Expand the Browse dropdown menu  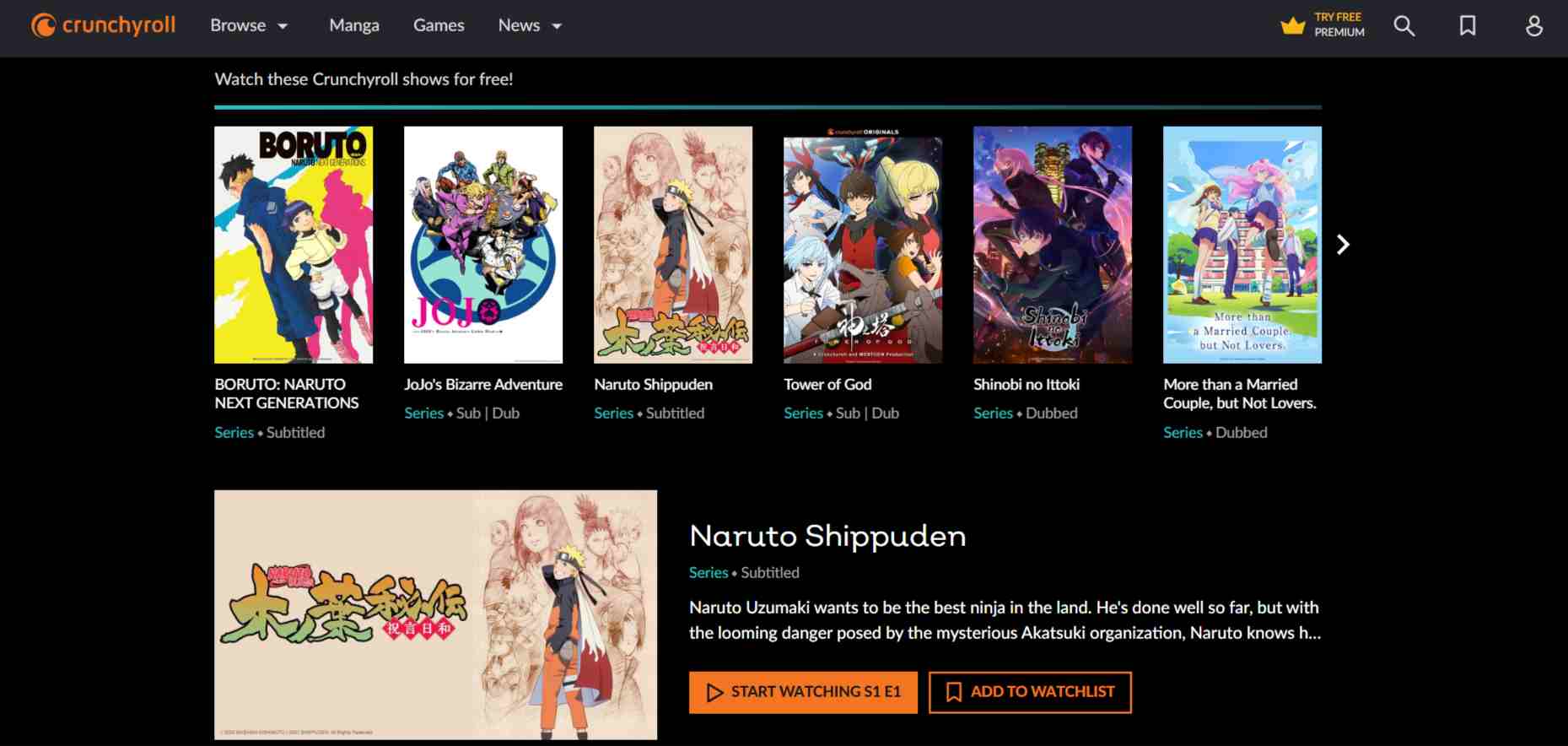pos(249,25)
